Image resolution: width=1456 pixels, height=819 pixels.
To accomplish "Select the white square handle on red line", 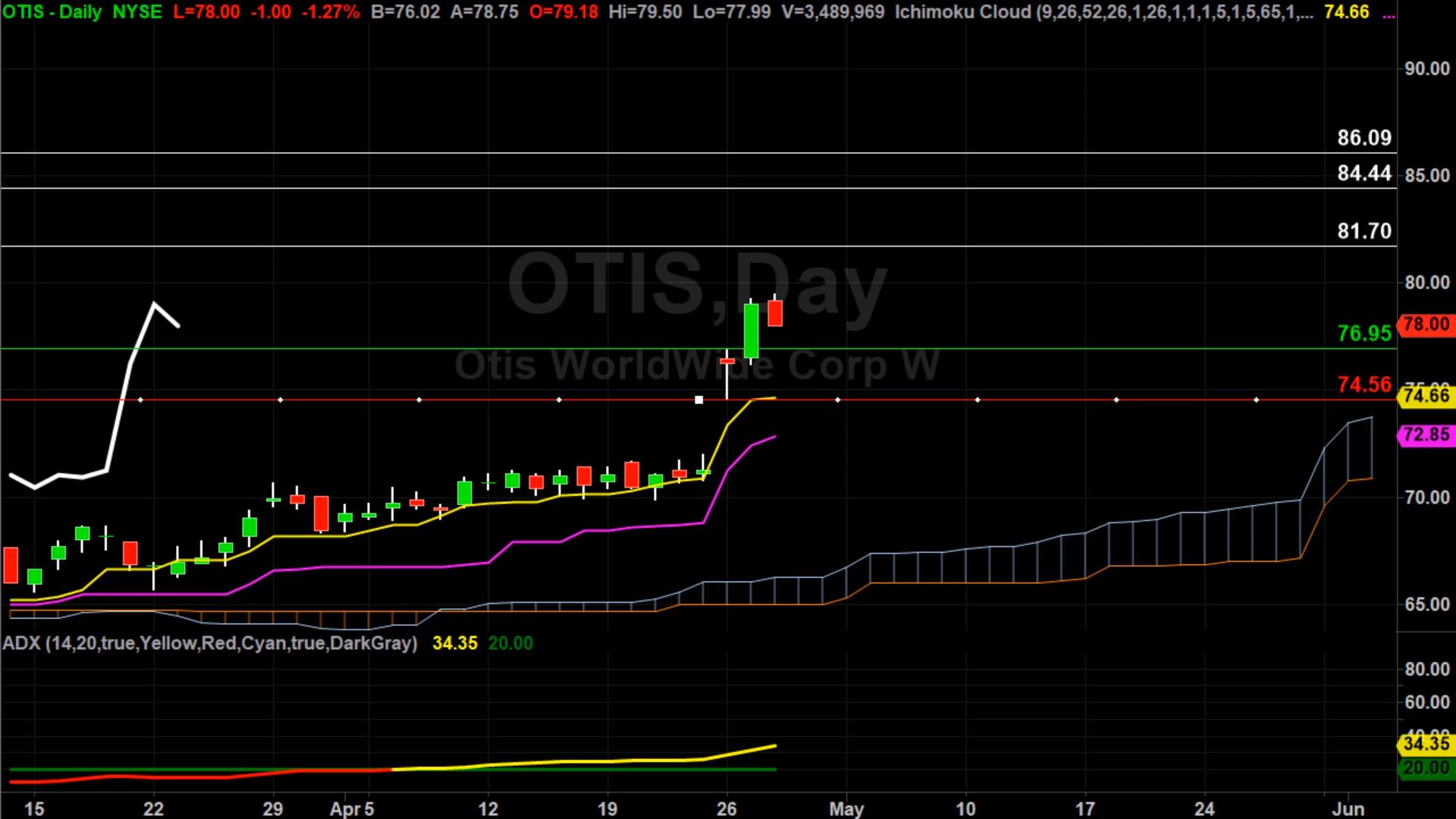I will 698,400.
